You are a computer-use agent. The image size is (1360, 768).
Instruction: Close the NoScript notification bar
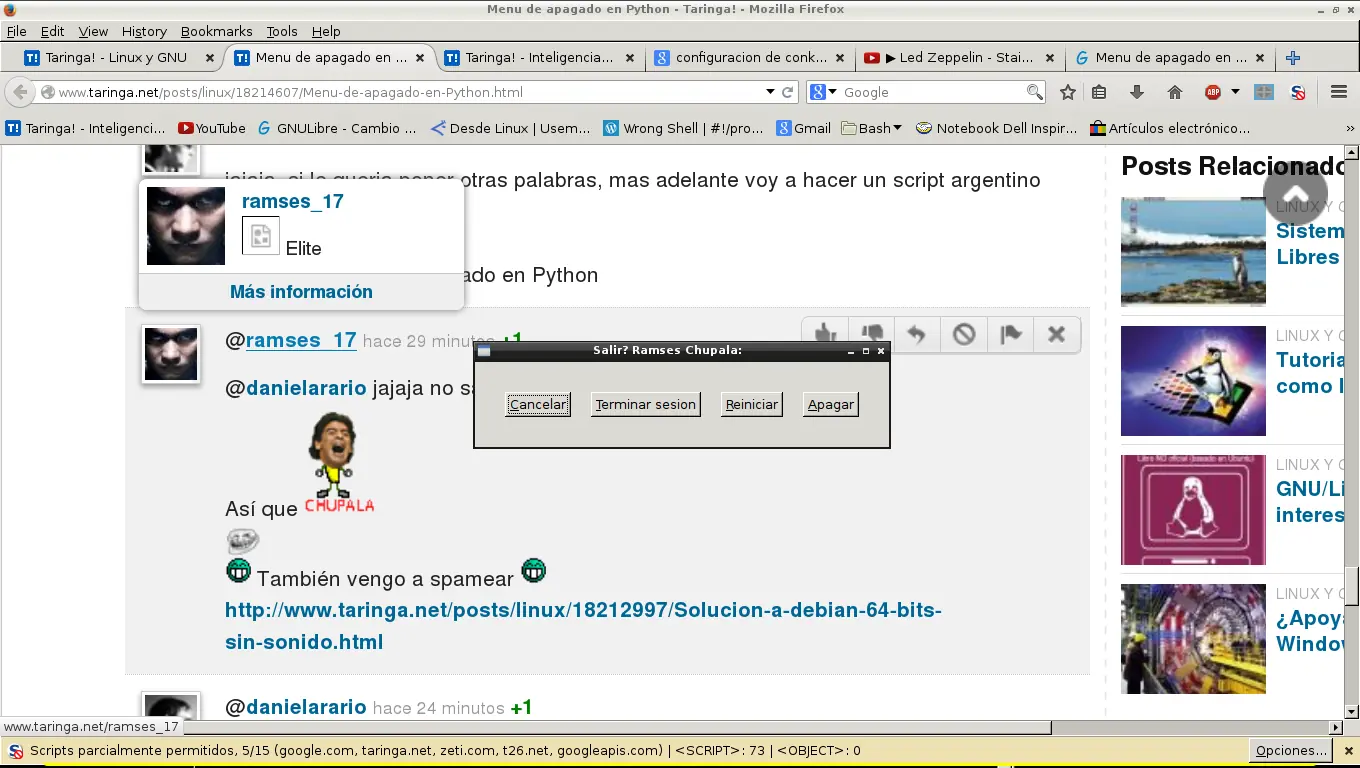(1347, 750)
